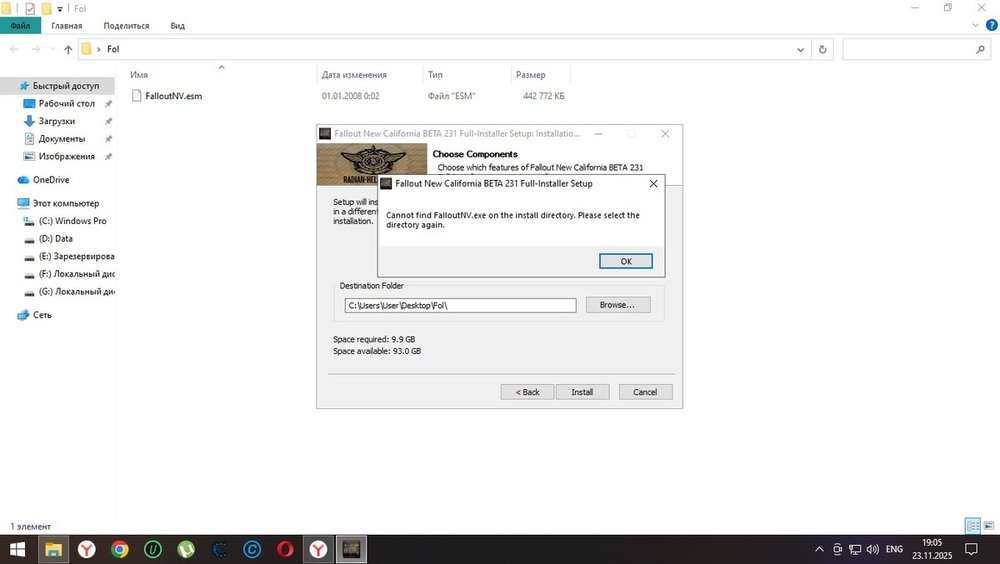Open the address bar history dropdown
The height and width of the screenshot is (564, 1000).
pyautogui.click(x=800, y=49)
